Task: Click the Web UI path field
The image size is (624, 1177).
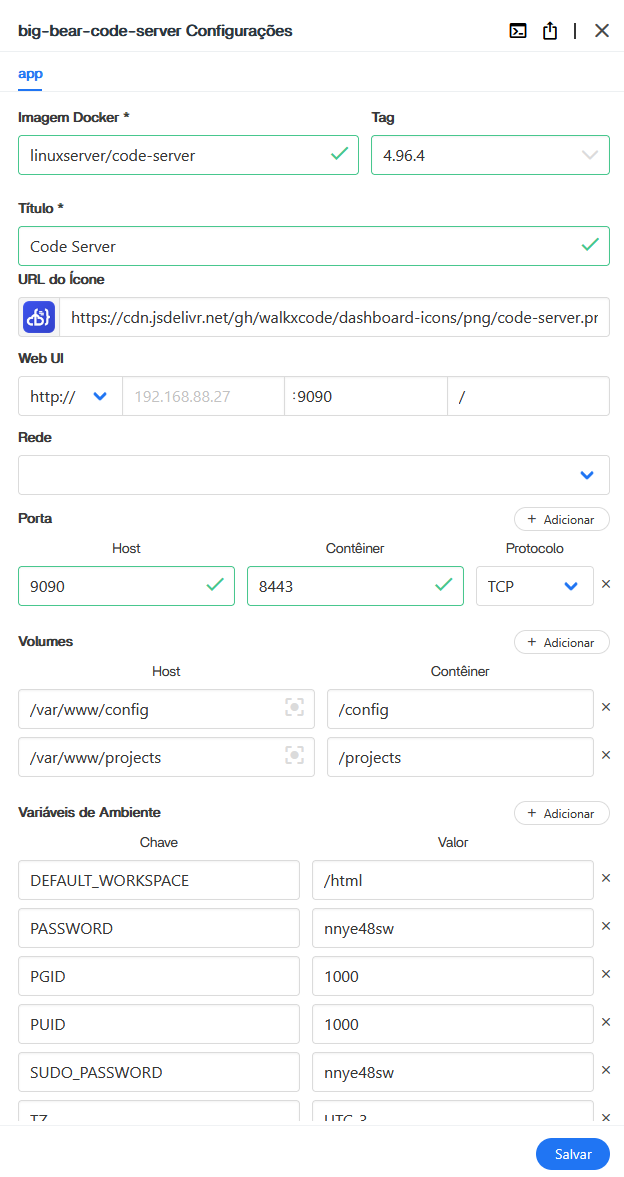Action: click(x=529, y=396)
